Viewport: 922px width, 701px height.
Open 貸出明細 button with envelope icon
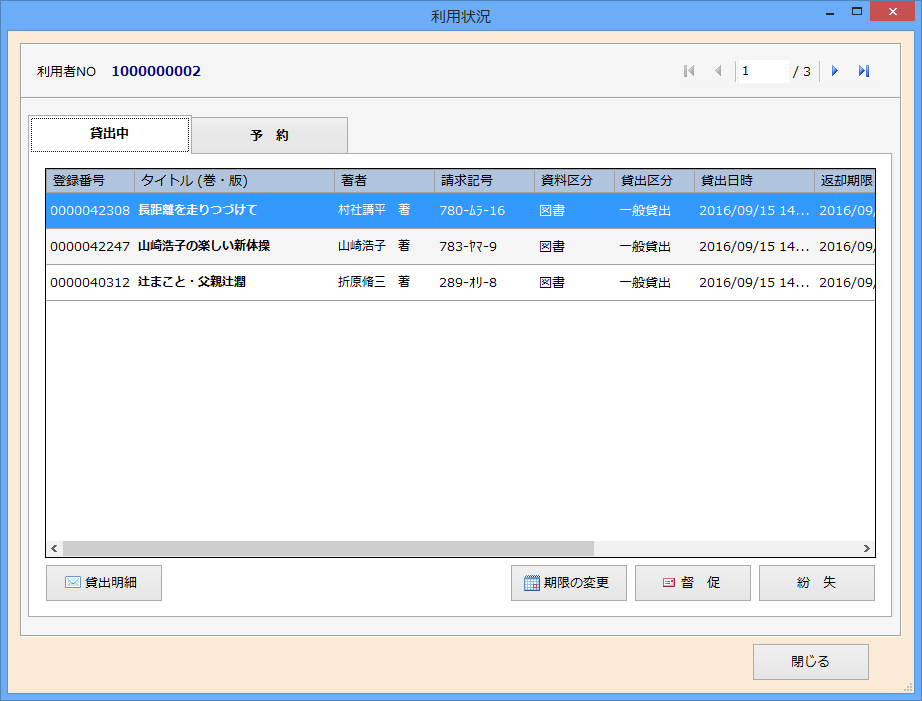(104, 583)
